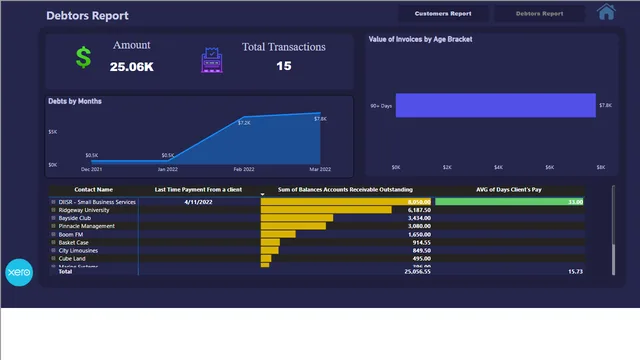Click the Jan 2022 axis label
This screenshot has width=640, height=360.
coord(167,169)
